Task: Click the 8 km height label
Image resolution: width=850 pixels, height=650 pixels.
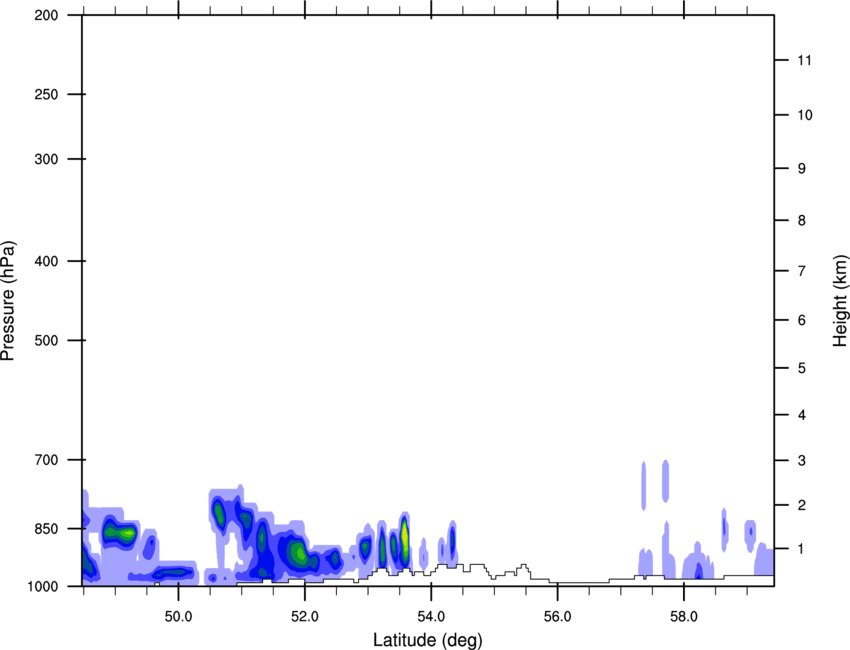Action: point(802,221)
